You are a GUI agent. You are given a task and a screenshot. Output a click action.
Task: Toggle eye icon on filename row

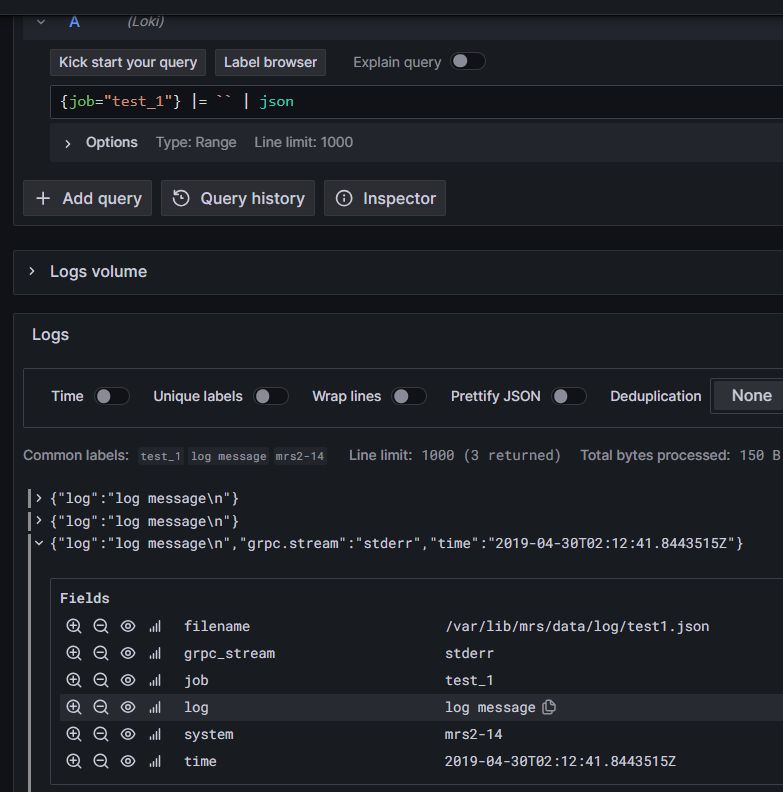point(128,626)
